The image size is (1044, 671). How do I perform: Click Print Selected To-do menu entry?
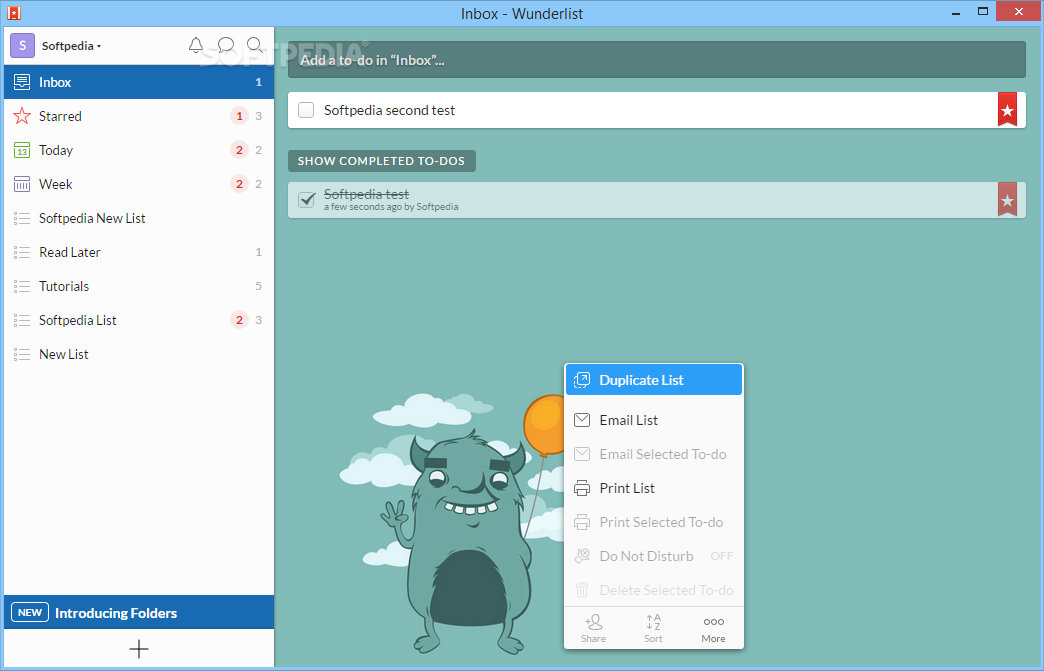[654, 522]
